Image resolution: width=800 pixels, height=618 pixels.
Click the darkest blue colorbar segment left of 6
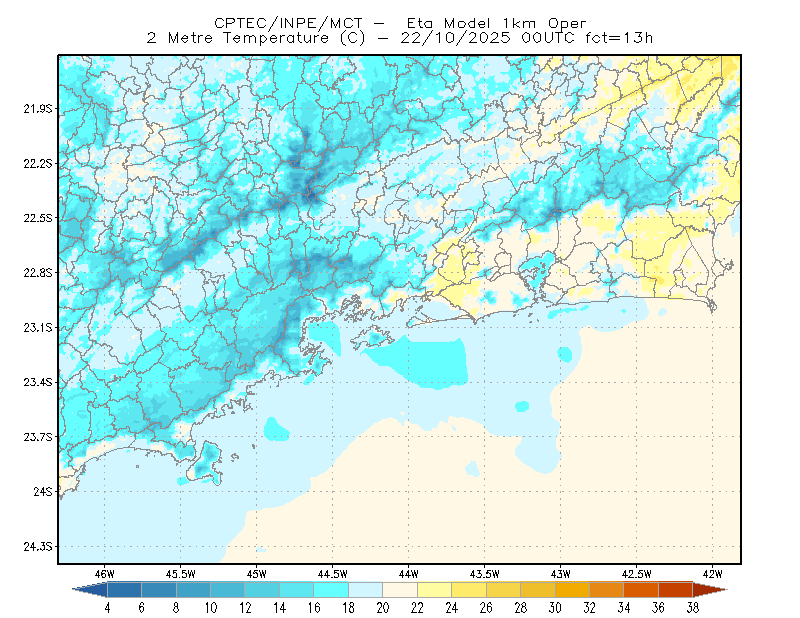tap(124, 589)
